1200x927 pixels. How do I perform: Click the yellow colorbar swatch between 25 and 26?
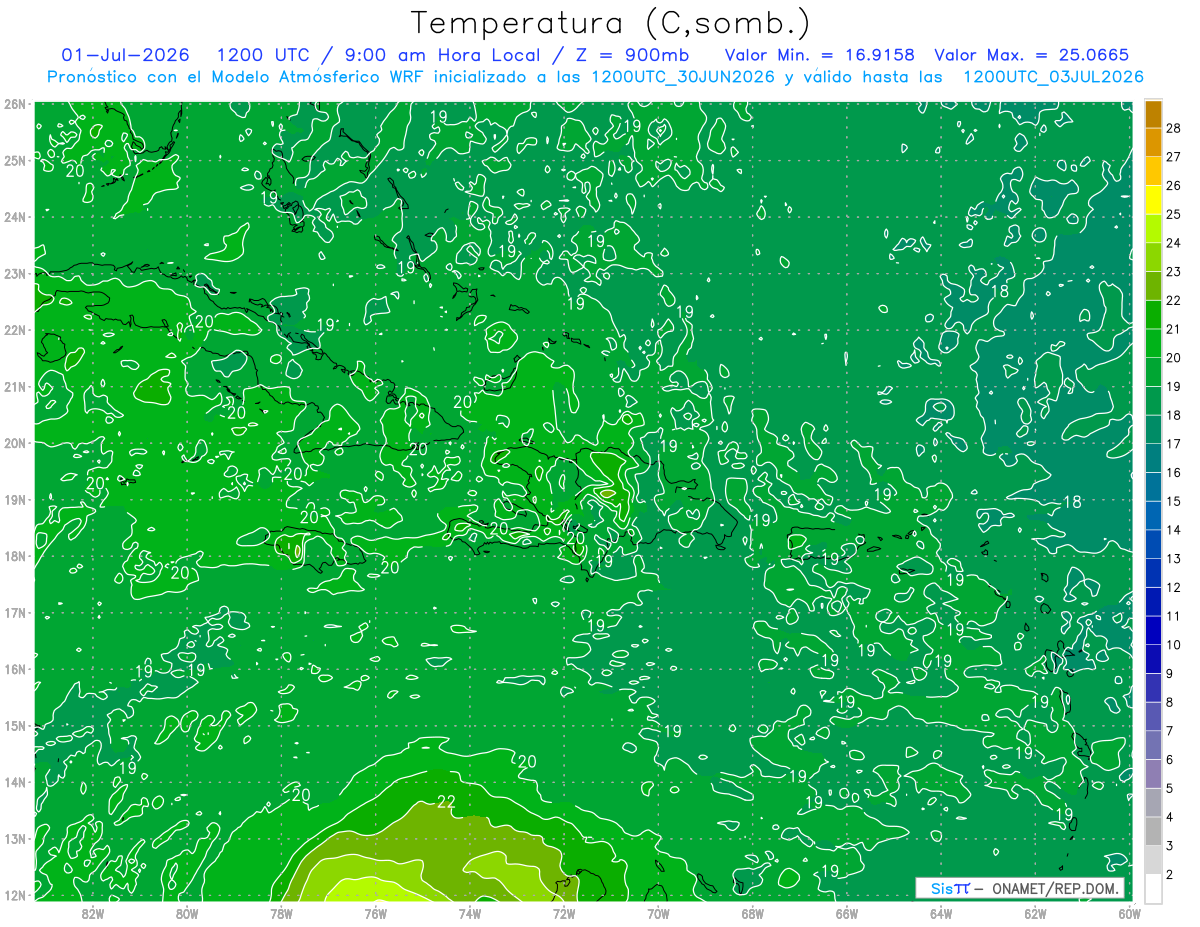[1153, 200]
